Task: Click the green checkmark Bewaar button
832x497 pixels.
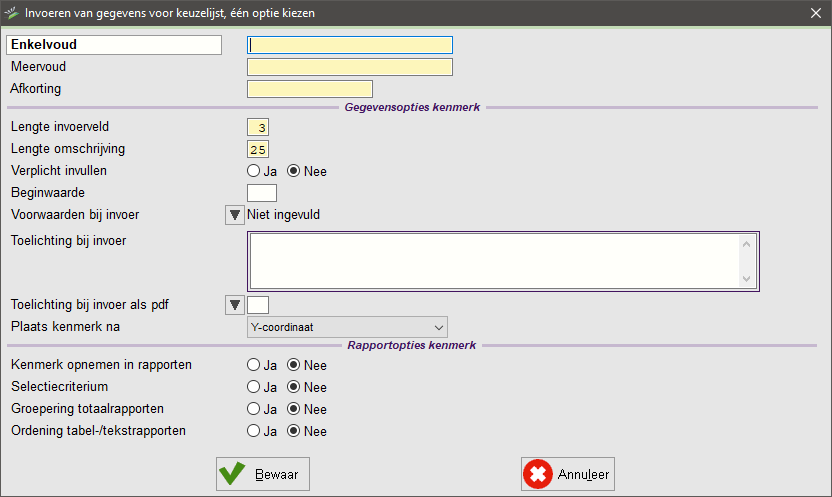Action: 263,473
